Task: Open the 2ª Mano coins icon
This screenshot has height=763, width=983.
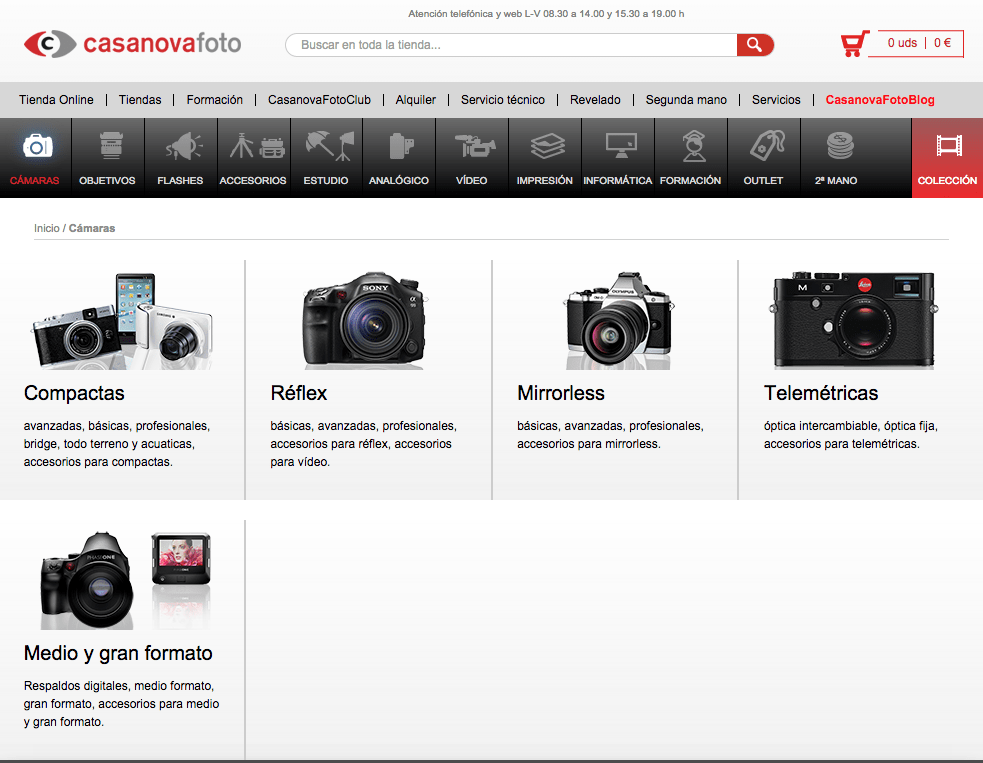Action: (839, 145)
